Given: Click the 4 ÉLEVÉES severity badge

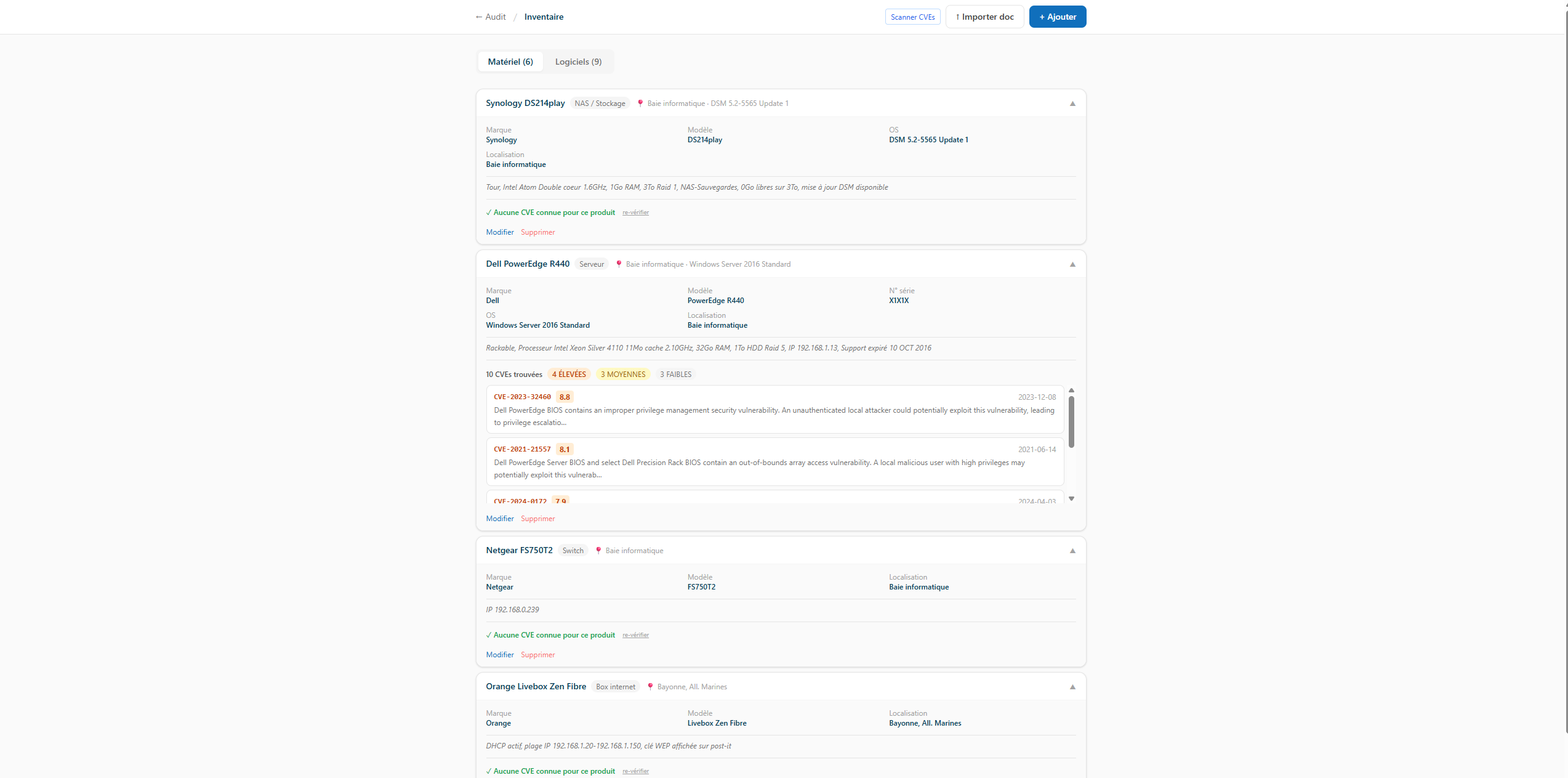Looking at the screenshot, I should (569, 375).
